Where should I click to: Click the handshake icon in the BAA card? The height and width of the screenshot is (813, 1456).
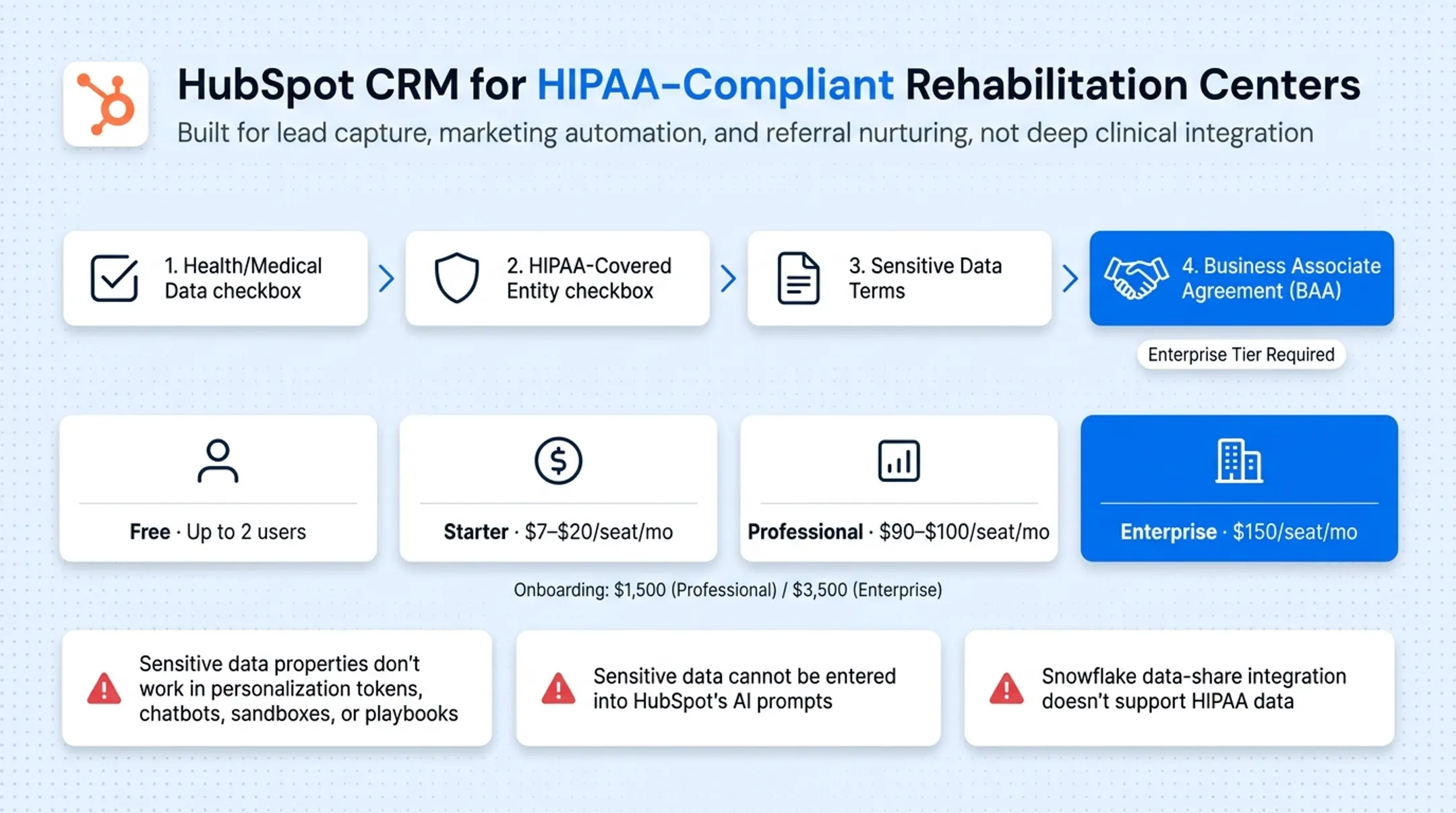click(1136, 278)
